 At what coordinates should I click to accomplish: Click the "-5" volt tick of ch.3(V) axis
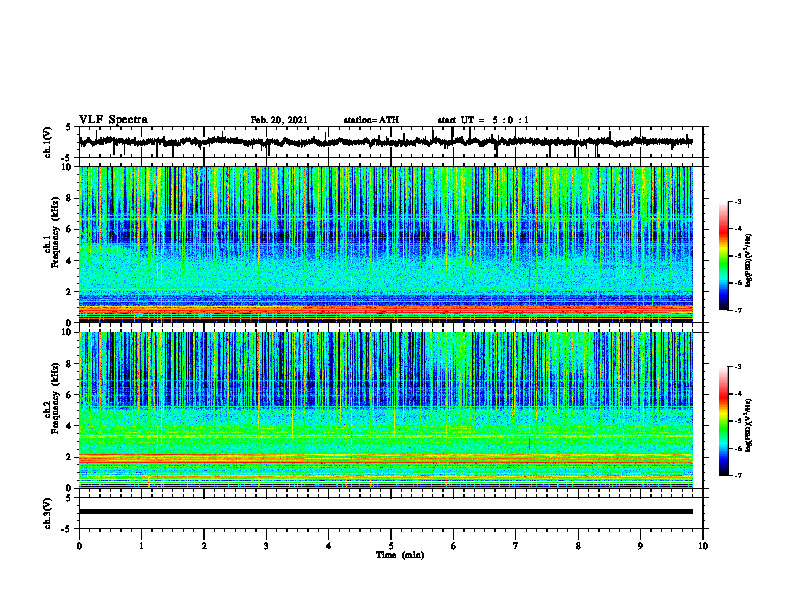click(67, 529)
